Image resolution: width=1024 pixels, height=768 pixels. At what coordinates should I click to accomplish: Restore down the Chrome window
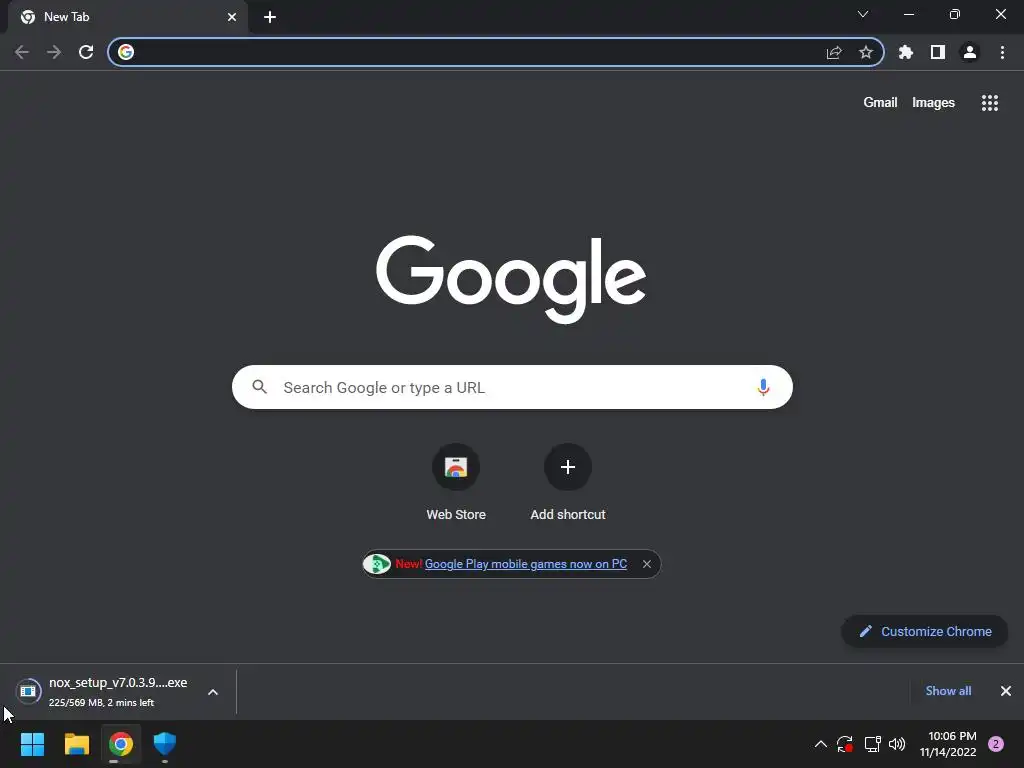coord(955,14)
